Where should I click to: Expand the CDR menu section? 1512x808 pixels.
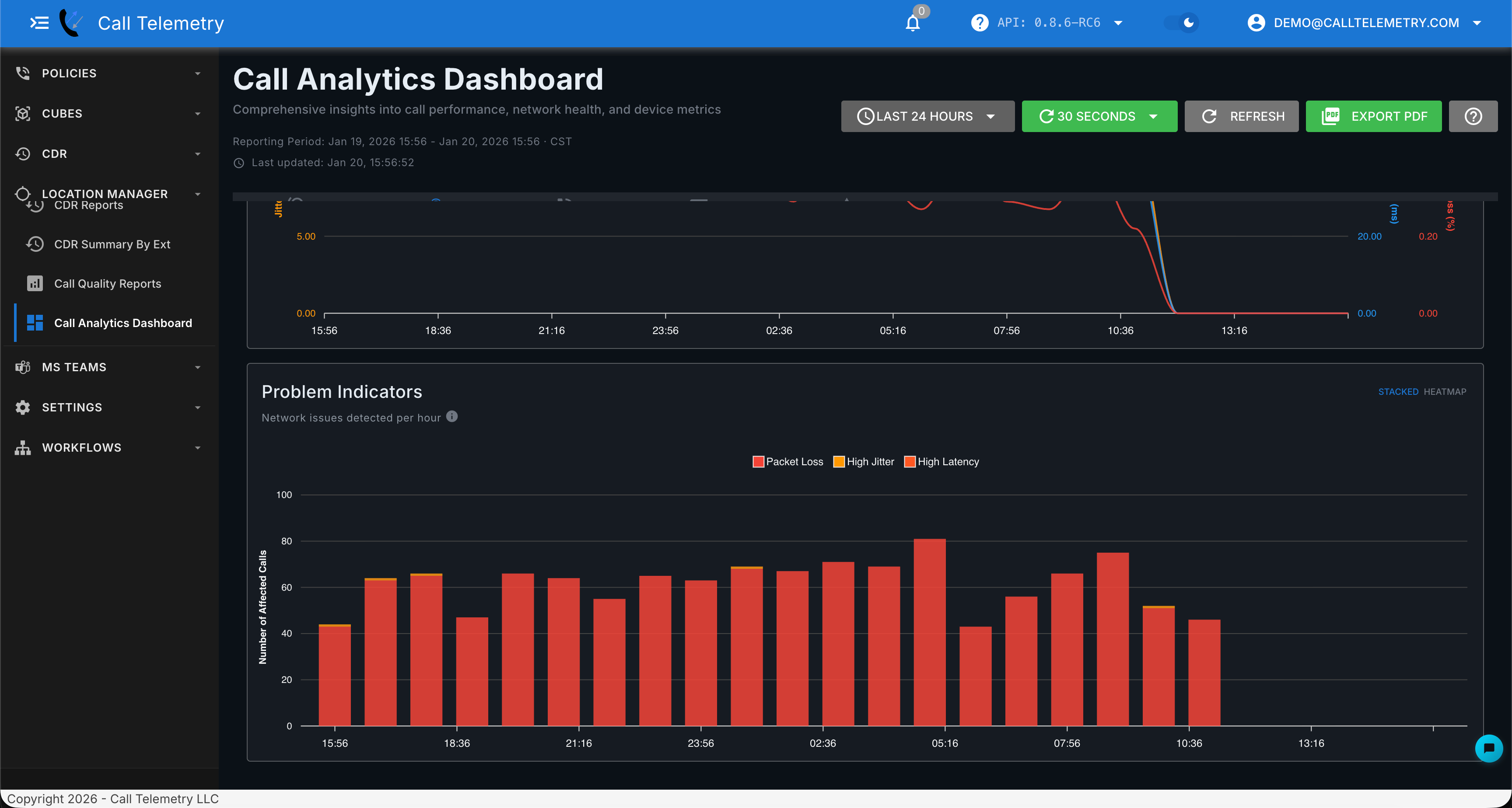point(198,154)
